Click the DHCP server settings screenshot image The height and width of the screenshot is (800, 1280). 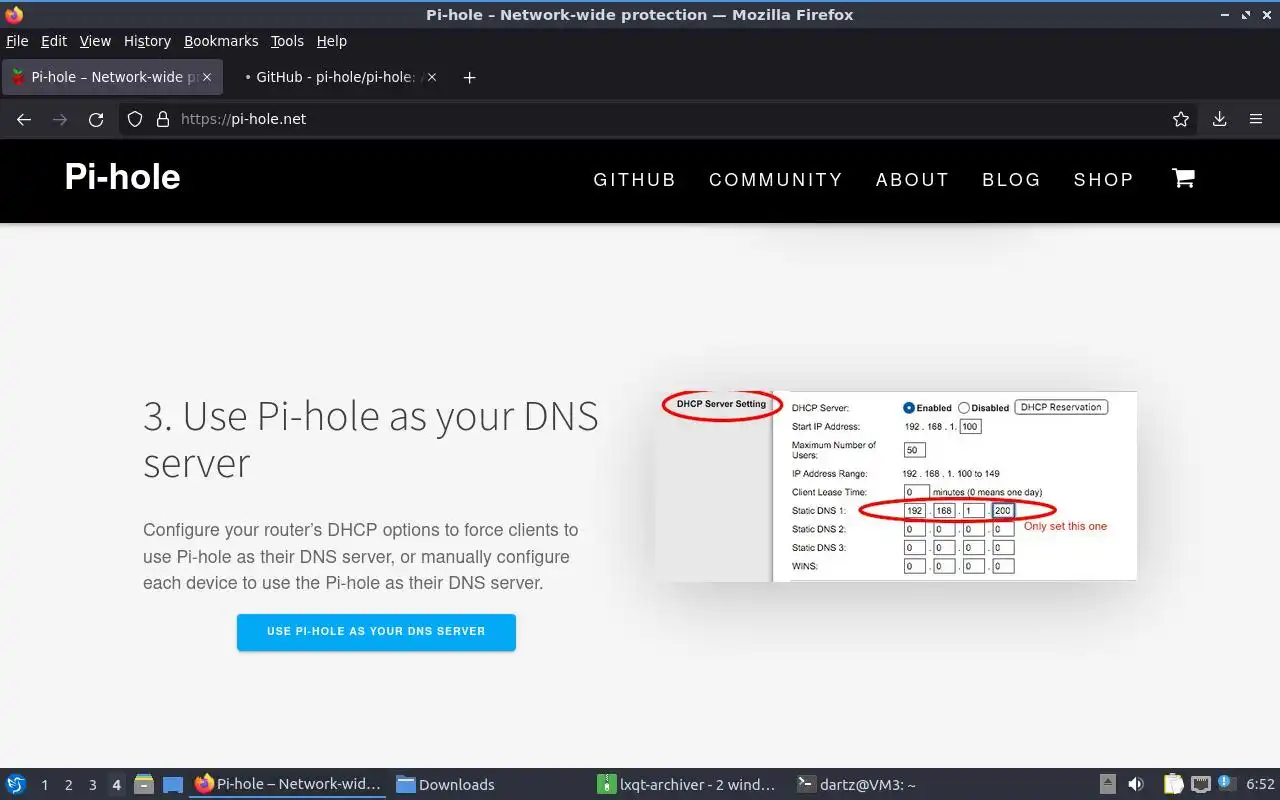(896, 486)
